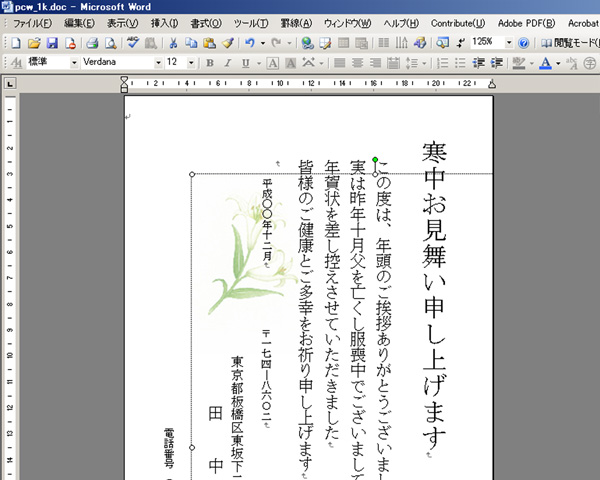
Task: Align text to the right
Action: click(x=375, y=63)
